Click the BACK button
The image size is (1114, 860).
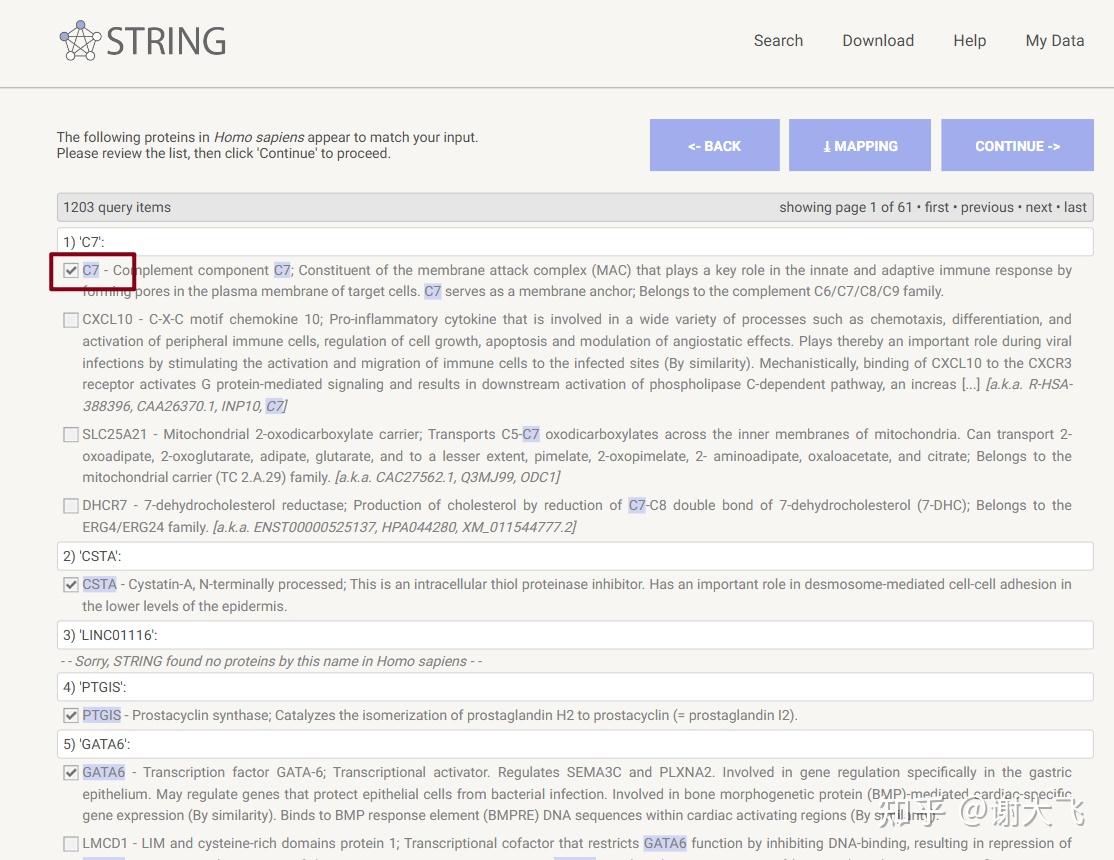[715, 145]
